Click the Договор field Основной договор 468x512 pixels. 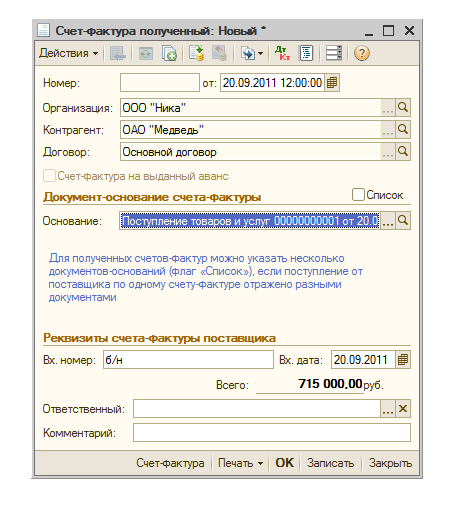[250, 152]
